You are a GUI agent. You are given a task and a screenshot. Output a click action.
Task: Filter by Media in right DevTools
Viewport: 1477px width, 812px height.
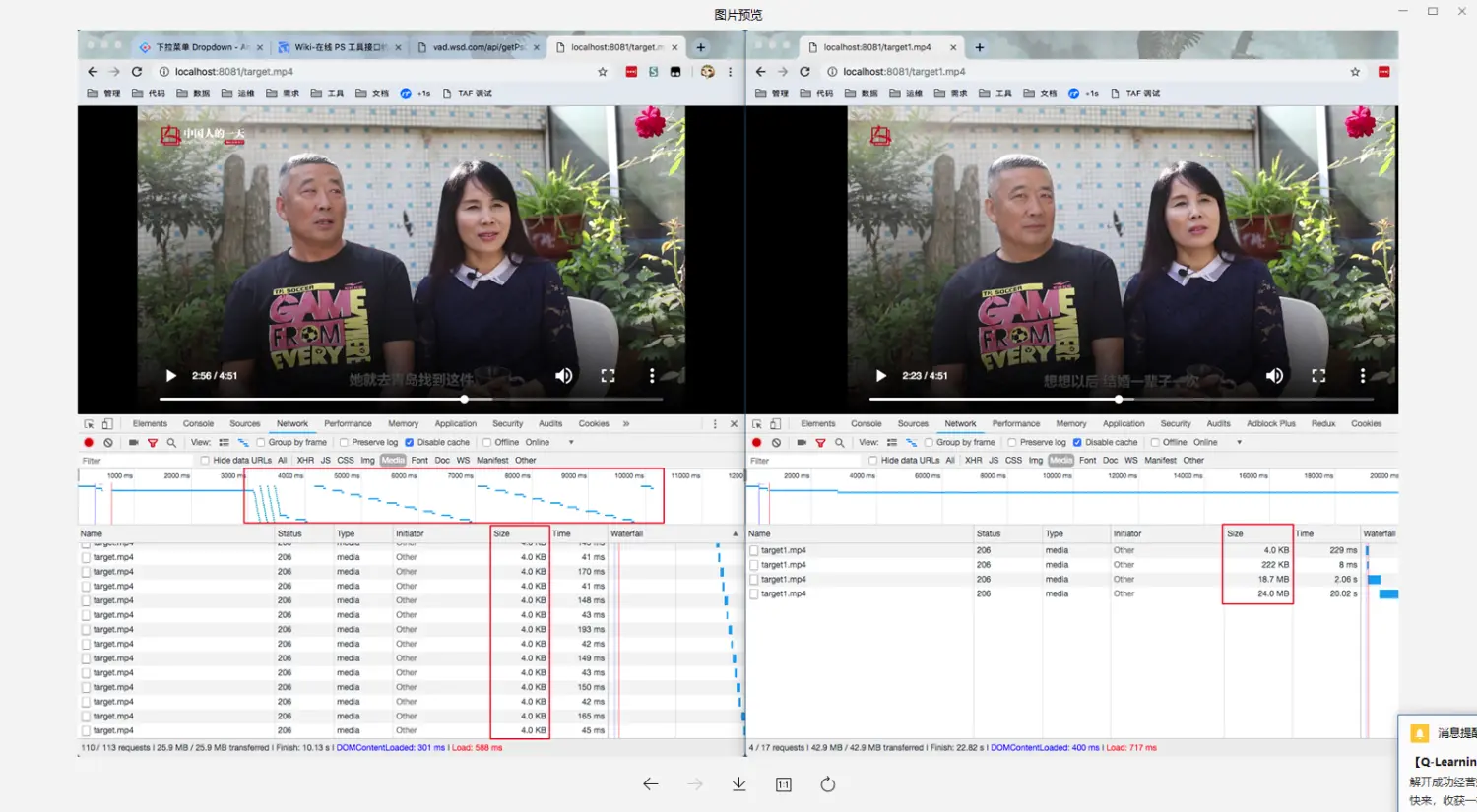[x=1060, y=461]
